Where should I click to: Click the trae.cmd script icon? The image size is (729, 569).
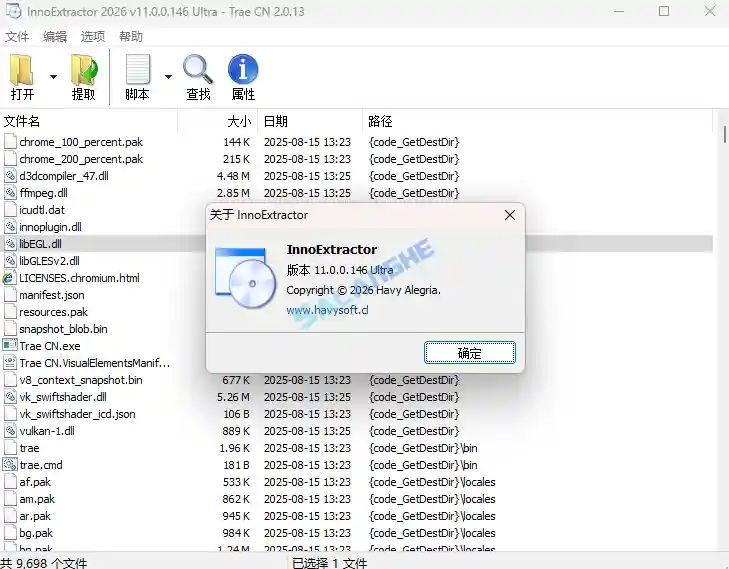pos(10,465)
